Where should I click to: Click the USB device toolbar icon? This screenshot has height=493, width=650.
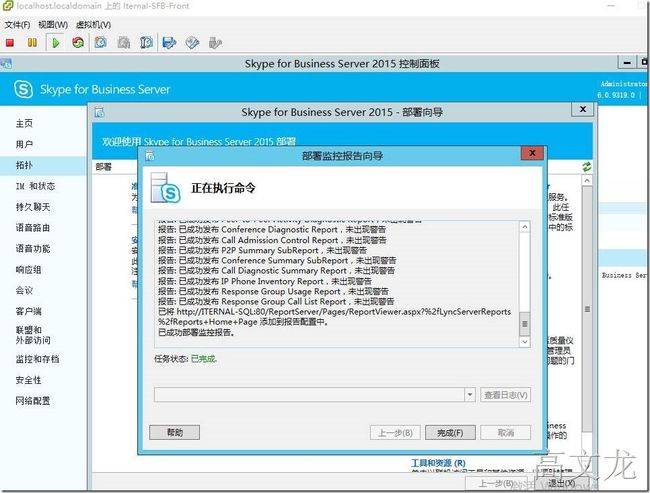point(215,42)
